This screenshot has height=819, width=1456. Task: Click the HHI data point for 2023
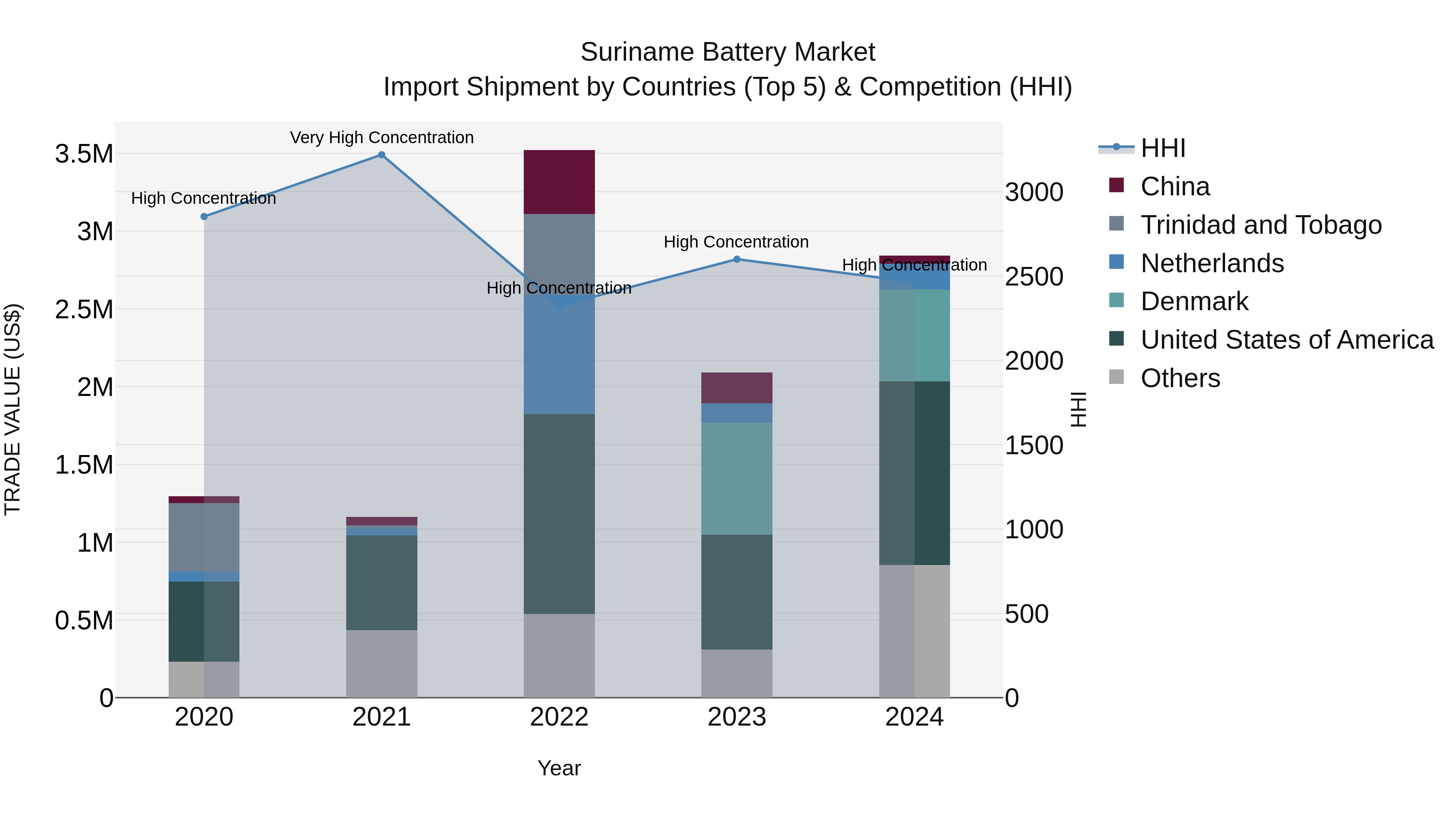tap(736, 259)
